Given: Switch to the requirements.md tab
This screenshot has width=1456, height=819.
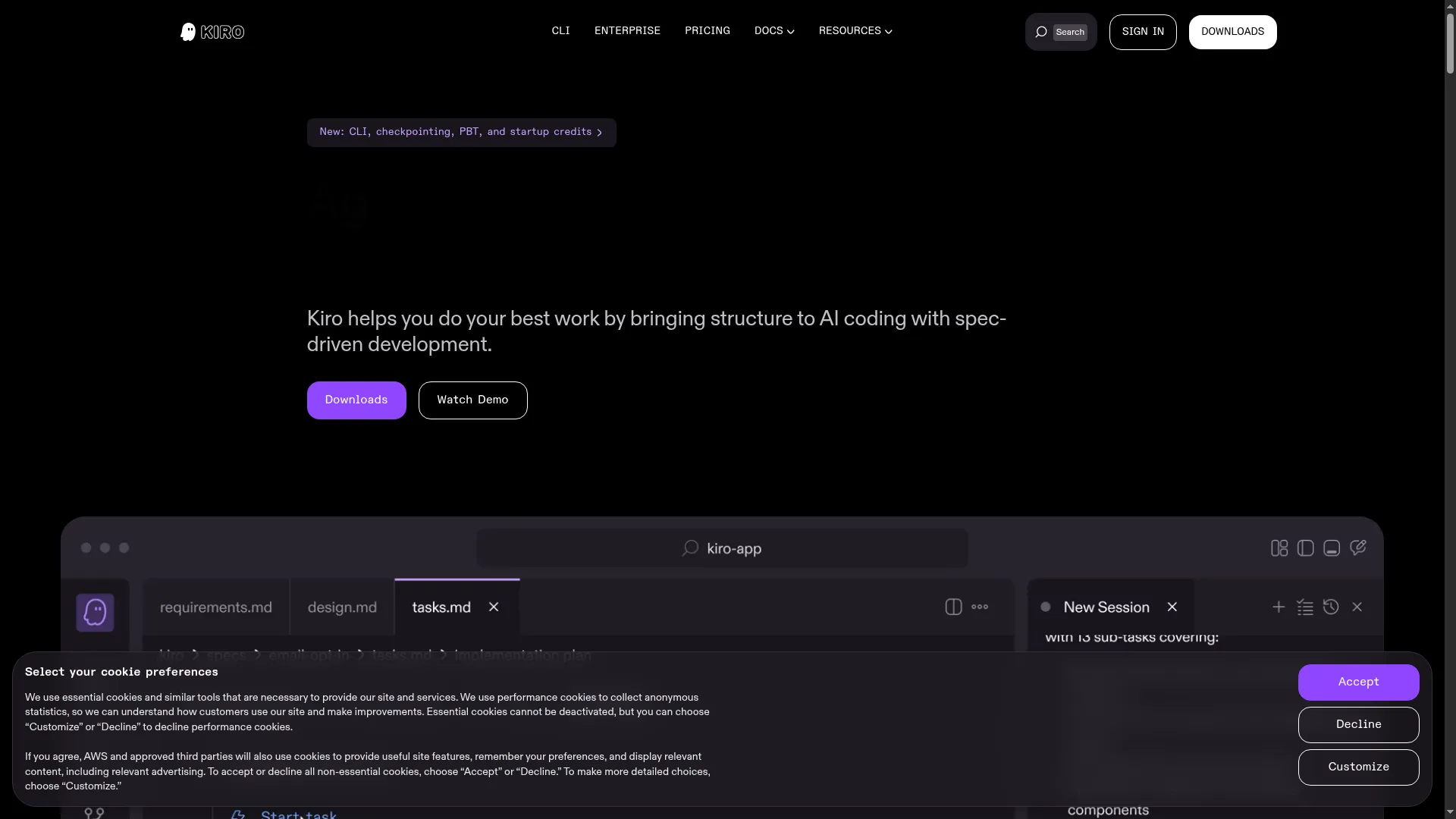Looking at the screenshot, I should tap(215, 607).
